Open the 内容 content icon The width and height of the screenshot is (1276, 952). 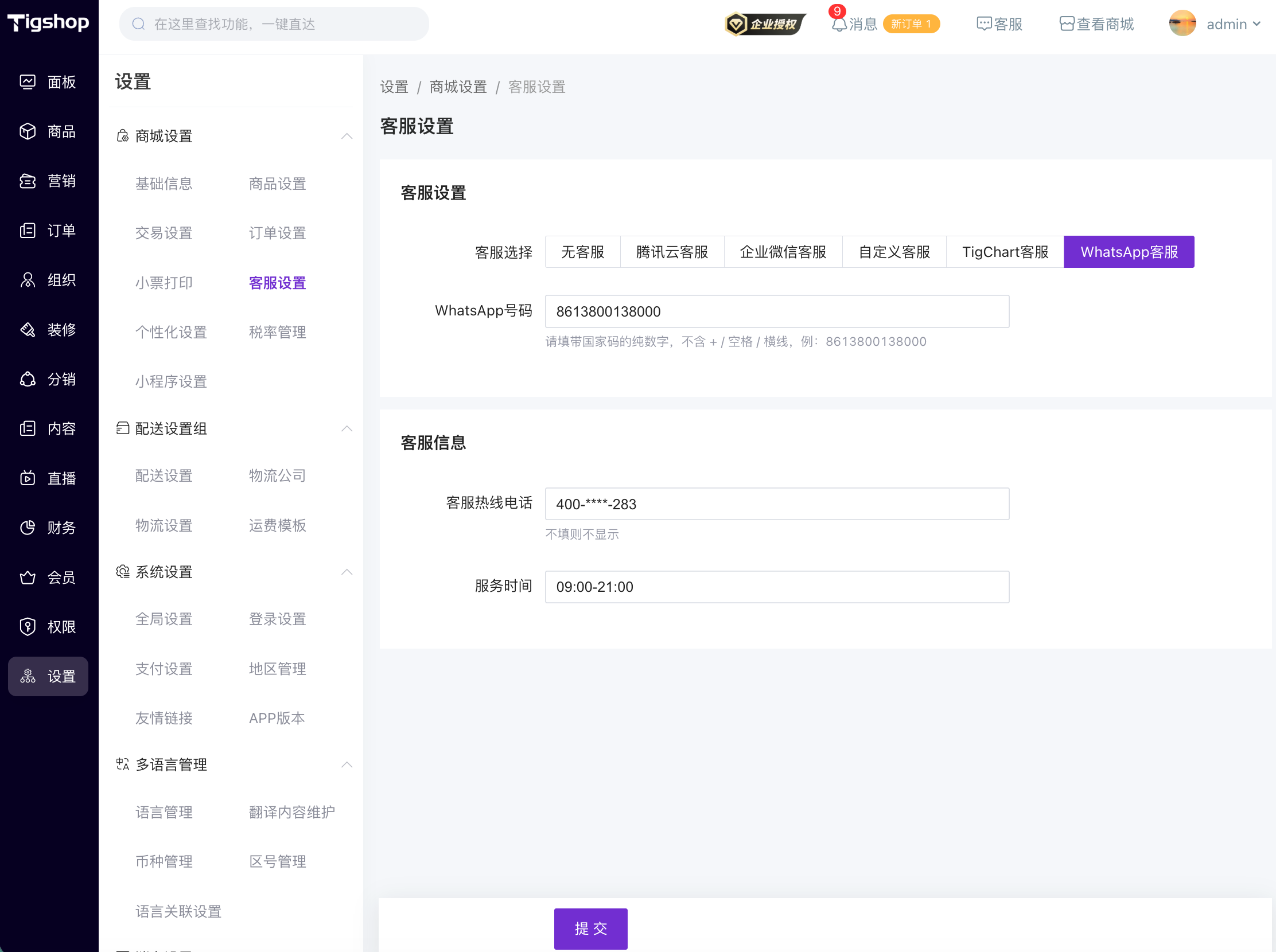pos(28,429)
